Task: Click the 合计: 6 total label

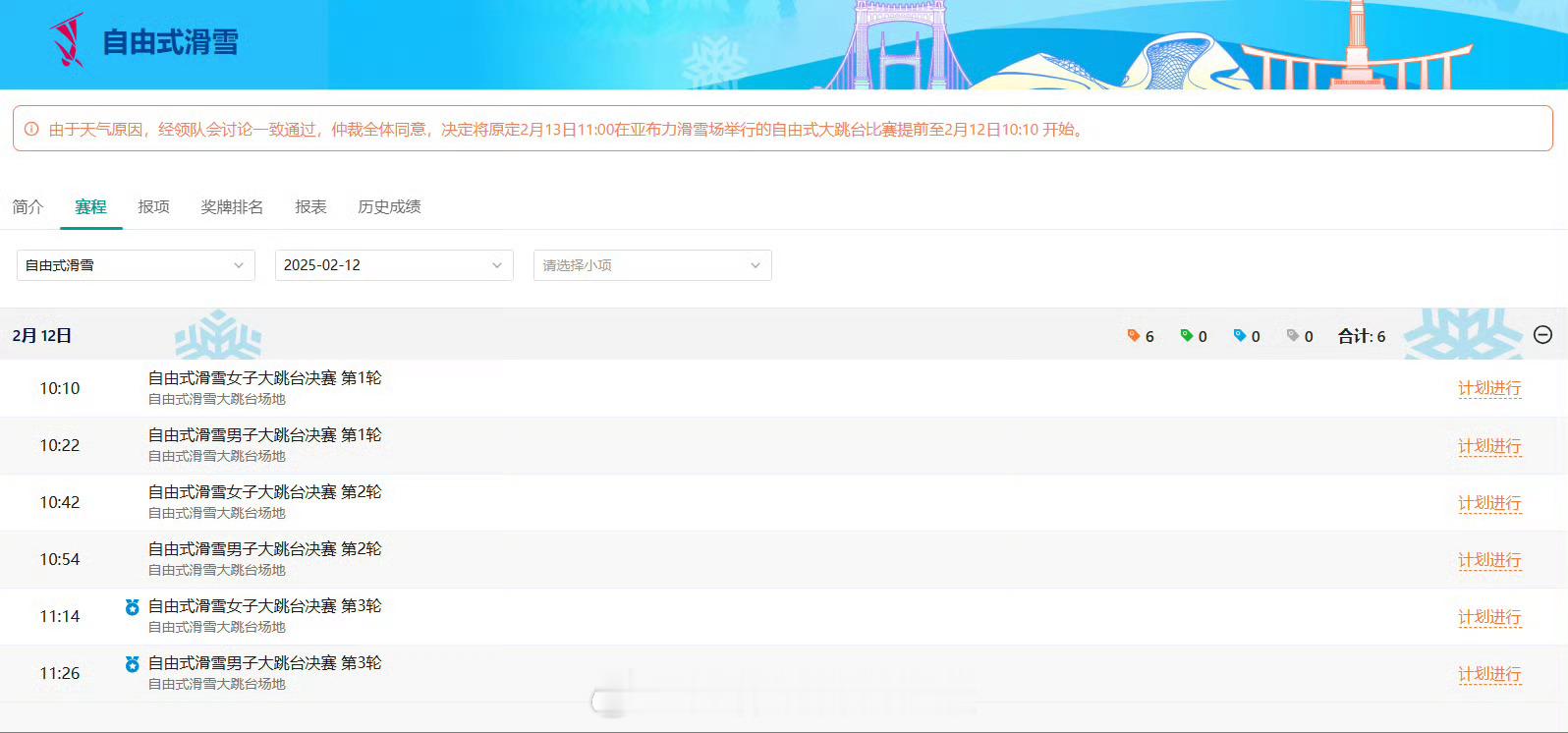Action: pos(1362,336)
